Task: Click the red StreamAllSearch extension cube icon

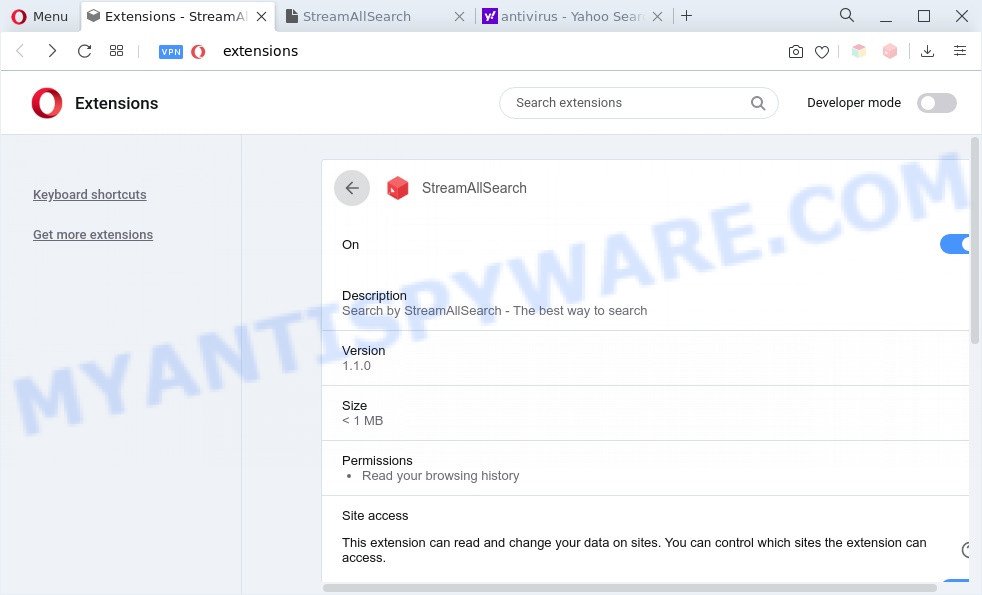Action: (x=398, y=188)
